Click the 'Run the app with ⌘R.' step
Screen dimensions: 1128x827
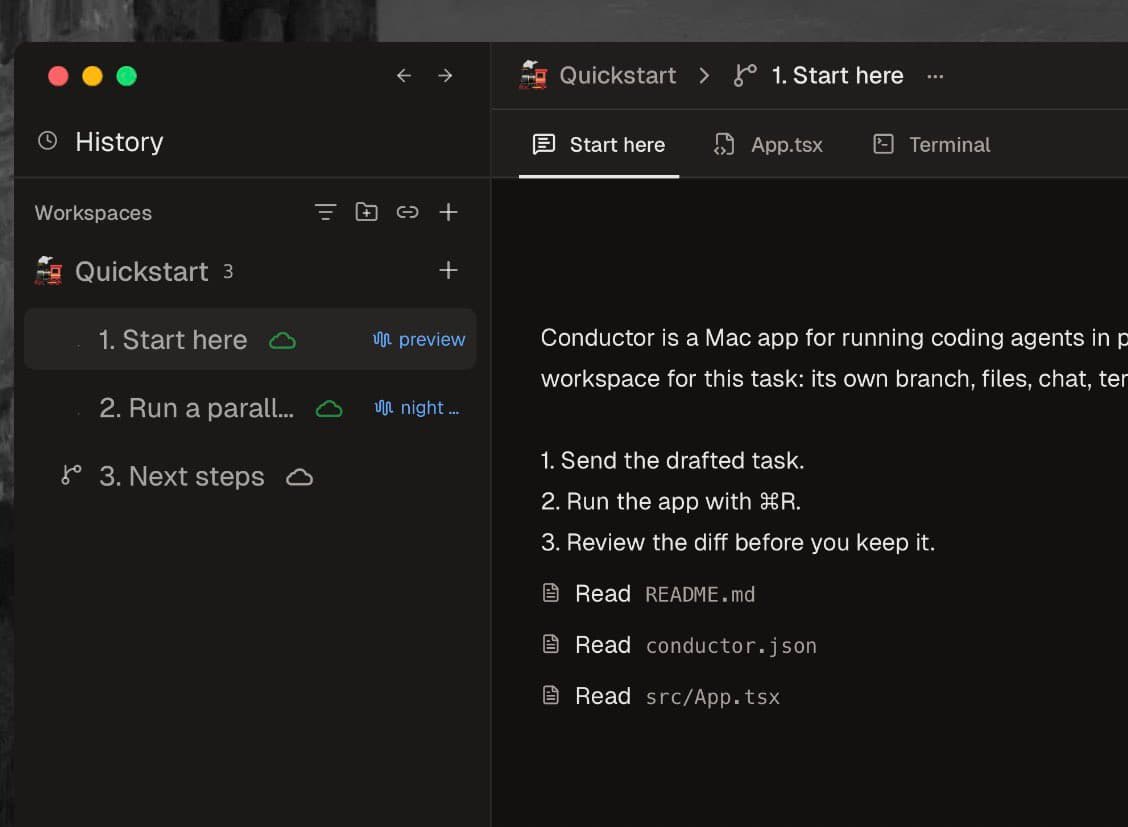pyautogui.click(x=670, y=501)
